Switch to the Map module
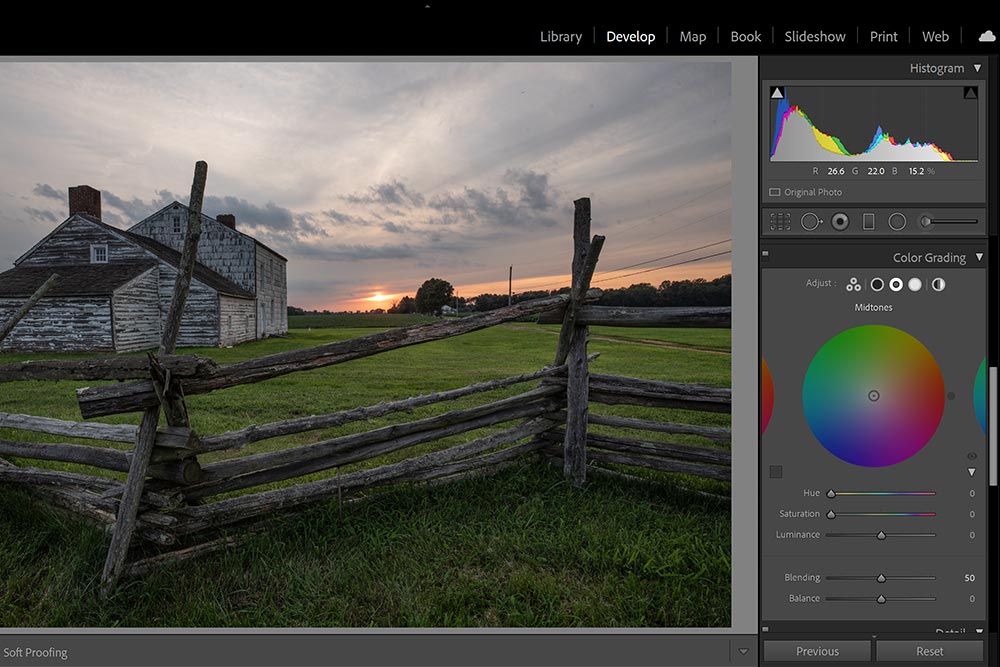This screenshot has width=1000, height=667. pos(693,36)
